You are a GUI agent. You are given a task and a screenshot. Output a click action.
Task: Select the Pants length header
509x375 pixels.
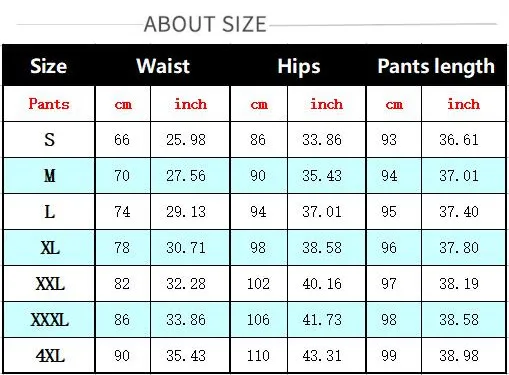436,66
